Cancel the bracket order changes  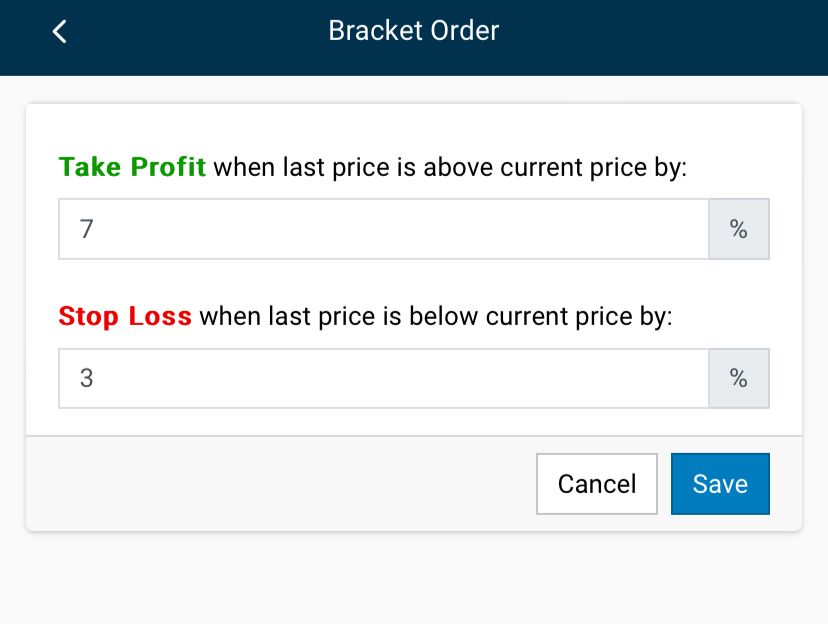(x=597, y=484)
